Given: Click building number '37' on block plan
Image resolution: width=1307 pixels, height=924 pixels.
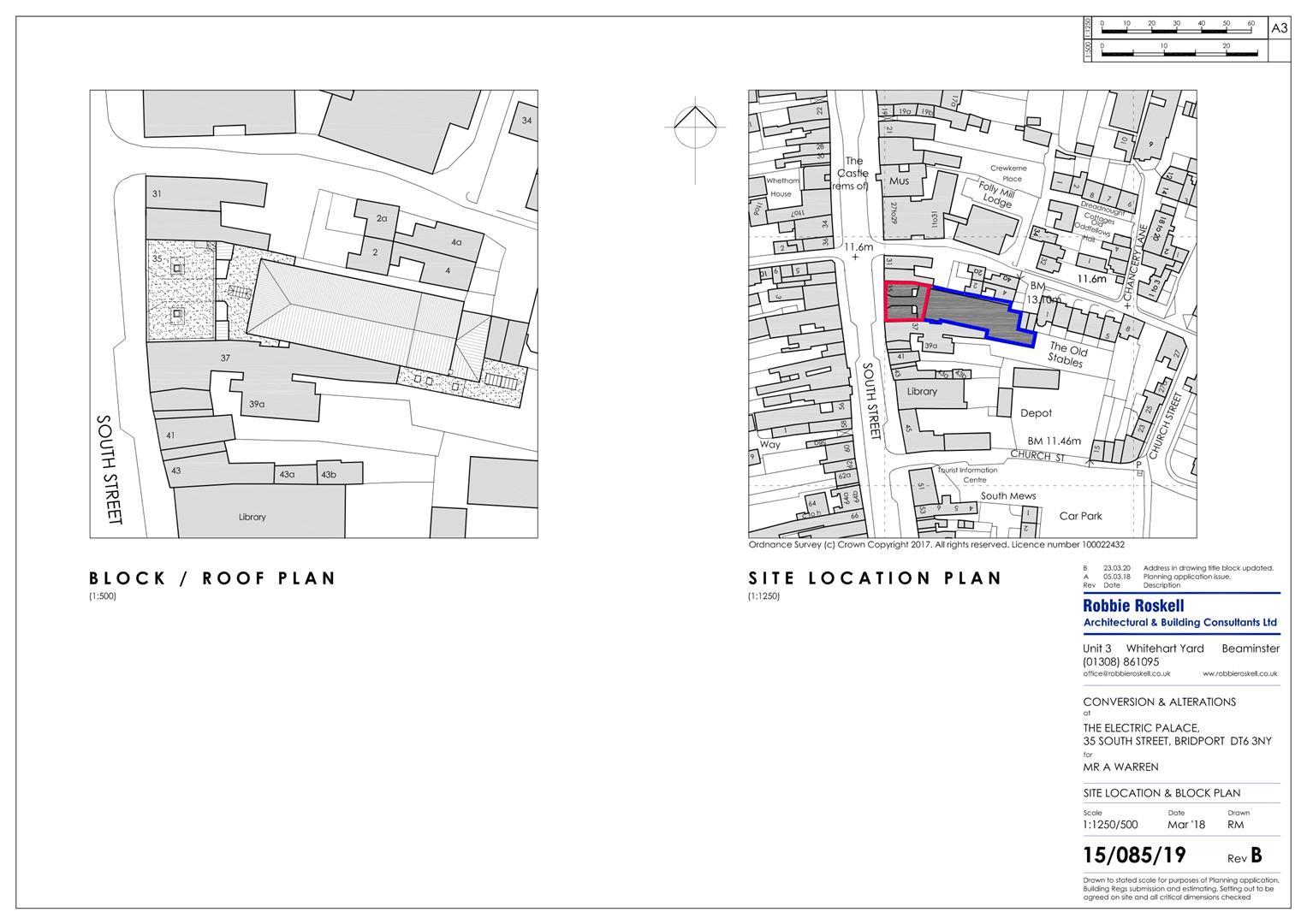Looking at the screenshot, I should 225,358.
